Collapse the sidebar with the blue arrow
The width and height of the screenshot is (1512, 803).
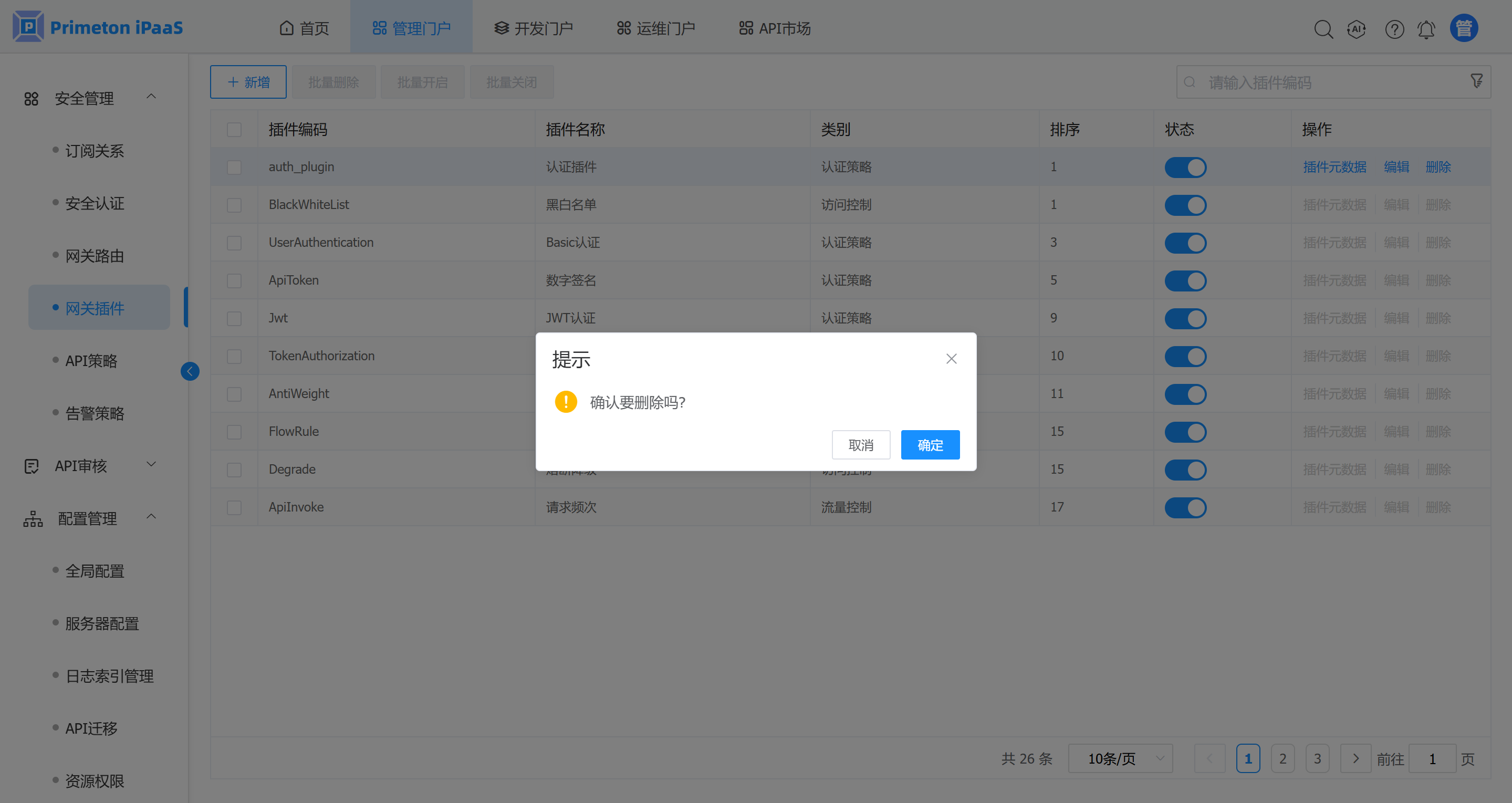(190, 371)
